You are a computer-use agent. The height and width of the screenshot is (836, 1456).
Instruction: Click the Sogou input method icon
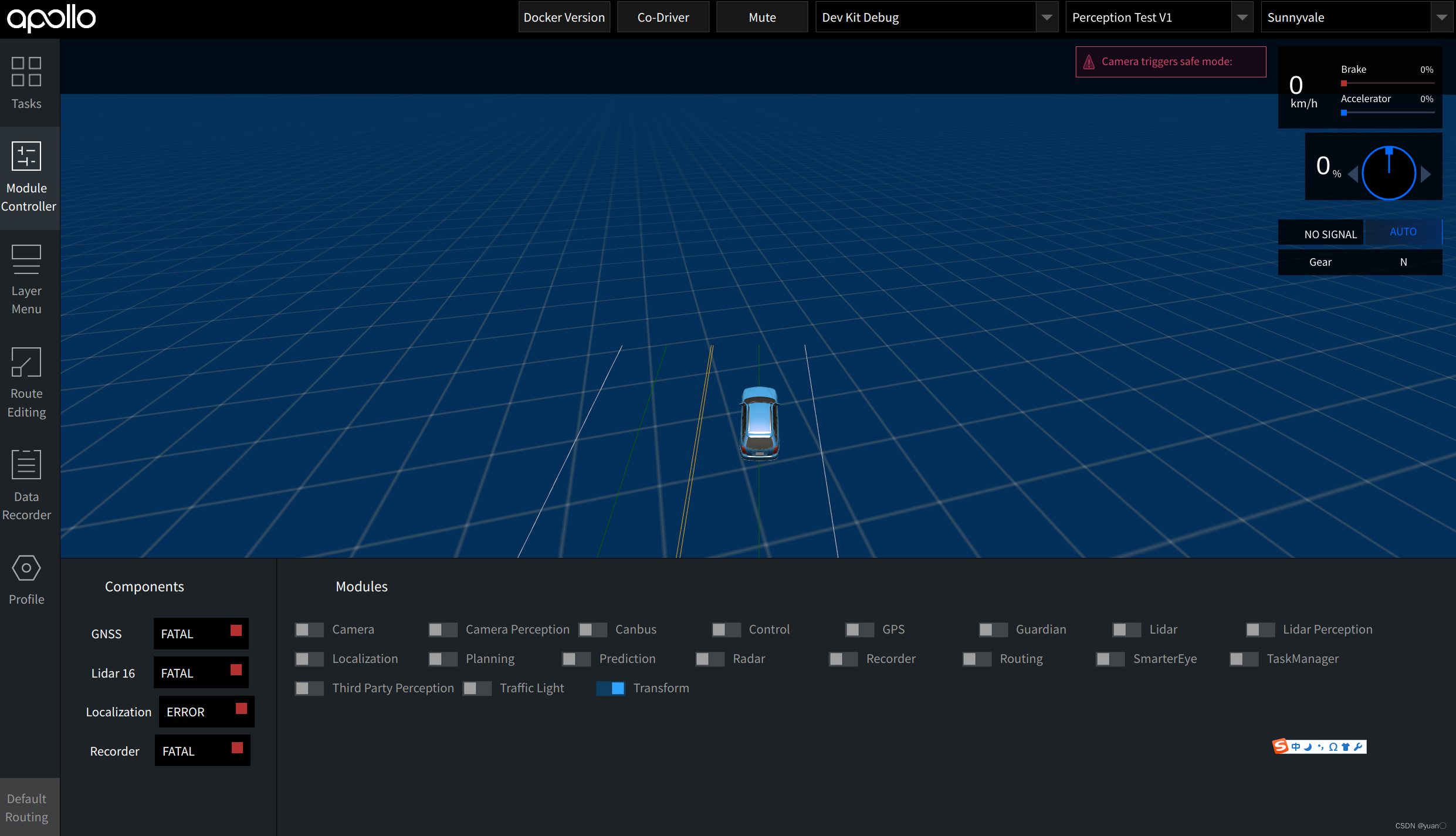[1280, 746]
